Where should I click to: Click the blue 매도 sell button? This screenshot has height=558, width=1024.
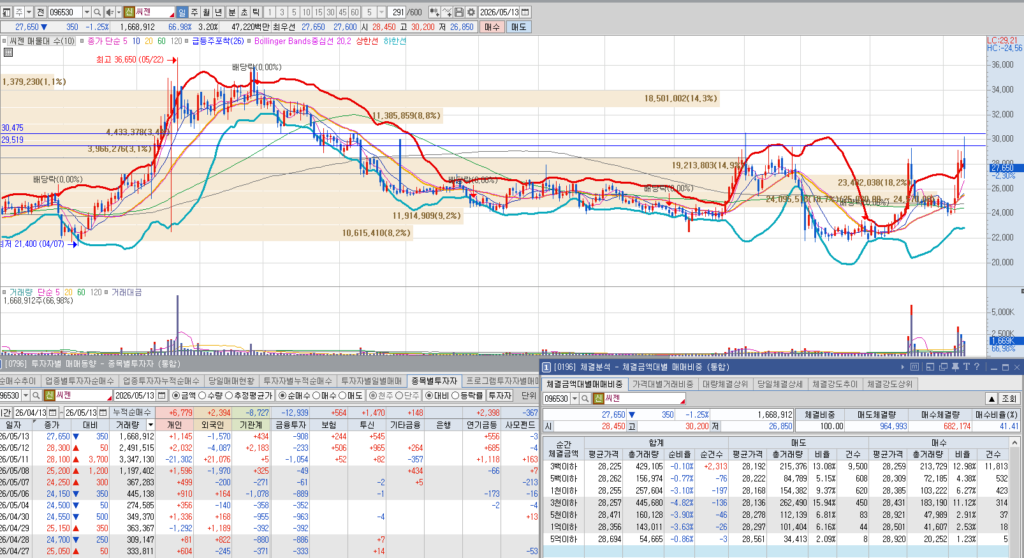[x=519, y=27]
